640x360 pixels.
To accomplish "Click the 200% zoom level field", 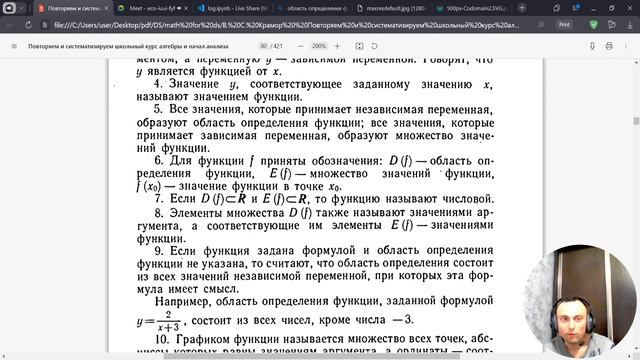I will [319, 46].
